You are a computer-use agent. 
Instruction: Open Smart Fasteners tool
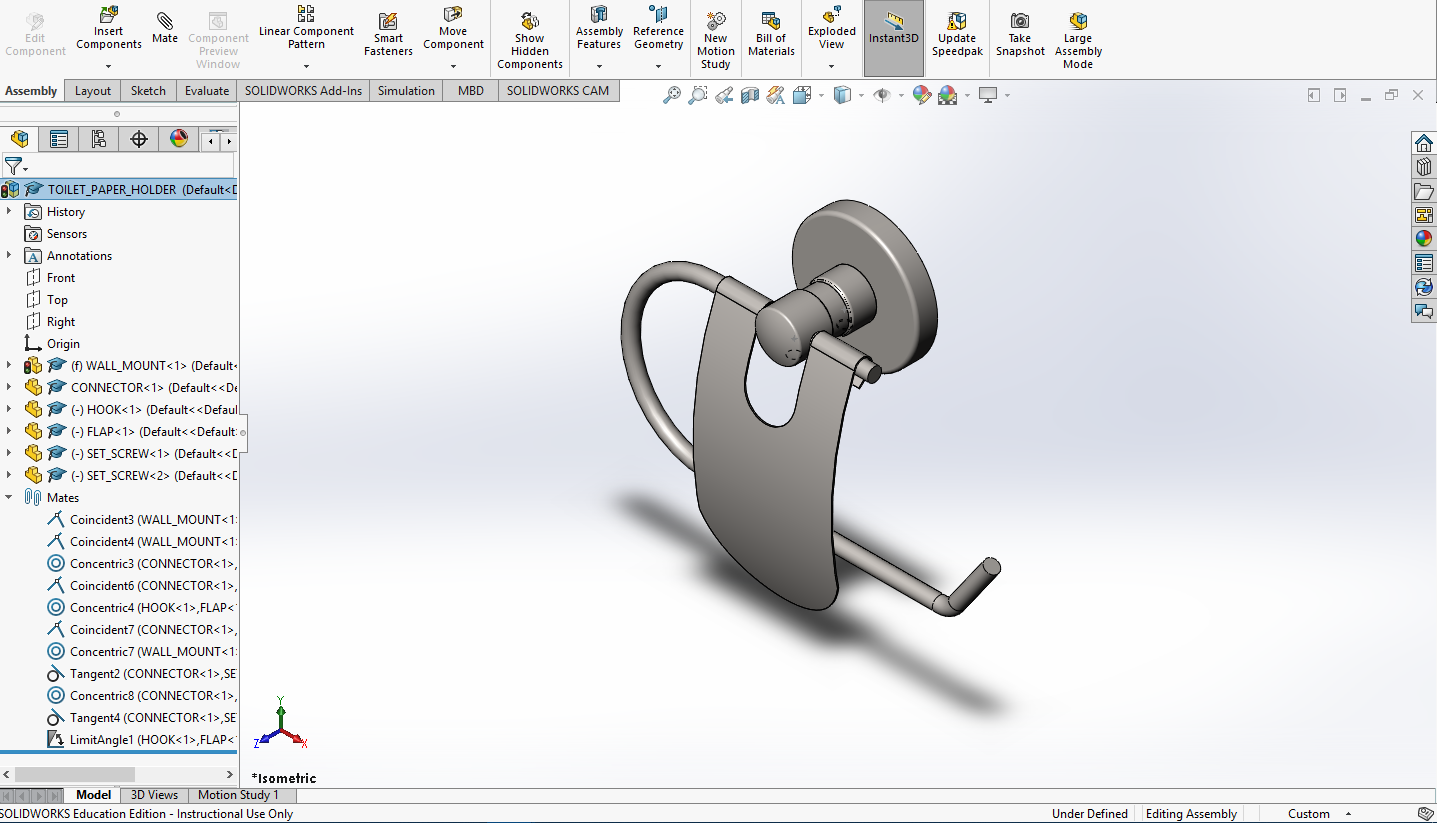coord(388,21)
